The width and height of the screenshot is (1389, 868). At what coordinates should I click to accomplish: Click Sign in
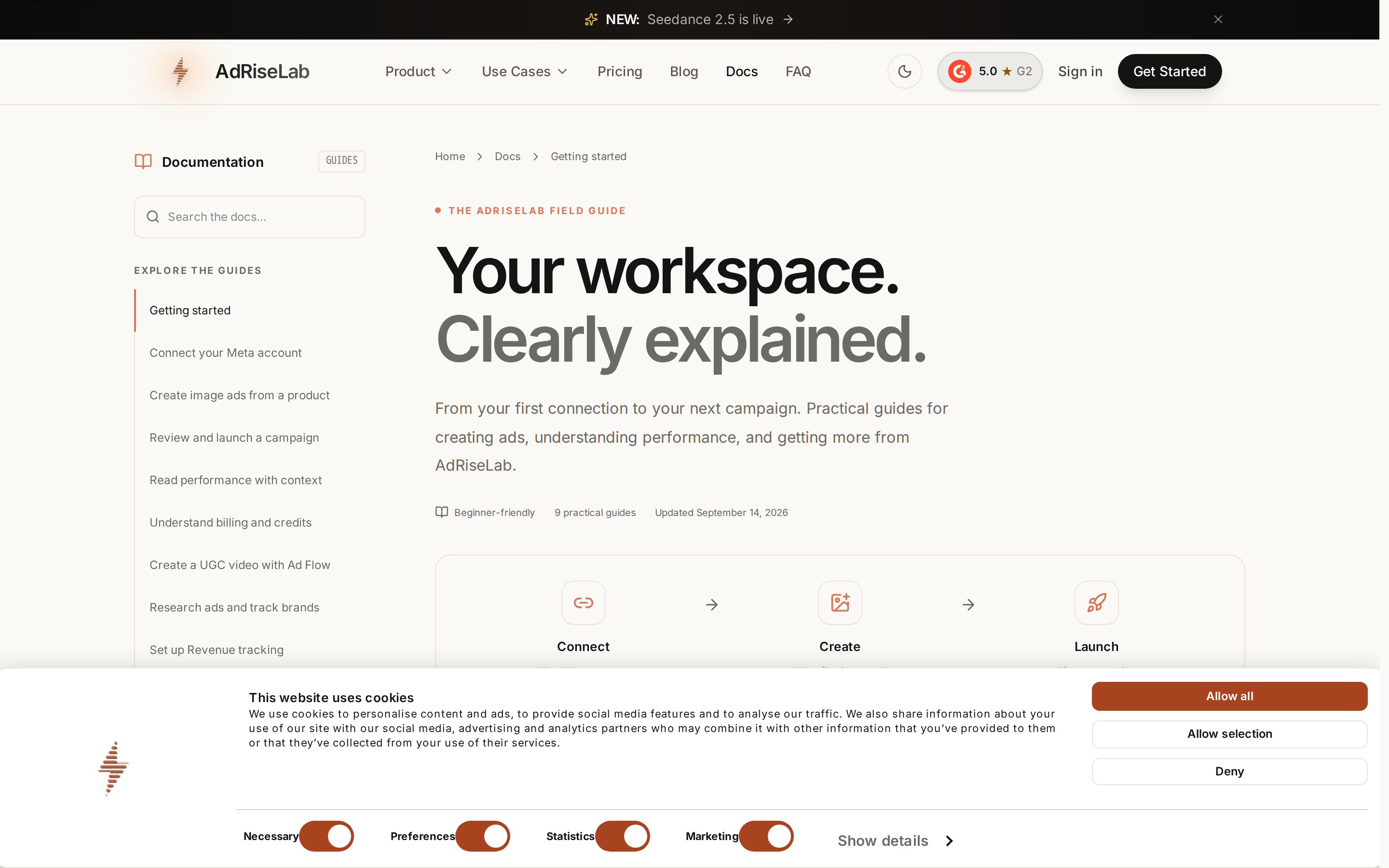1080,71
